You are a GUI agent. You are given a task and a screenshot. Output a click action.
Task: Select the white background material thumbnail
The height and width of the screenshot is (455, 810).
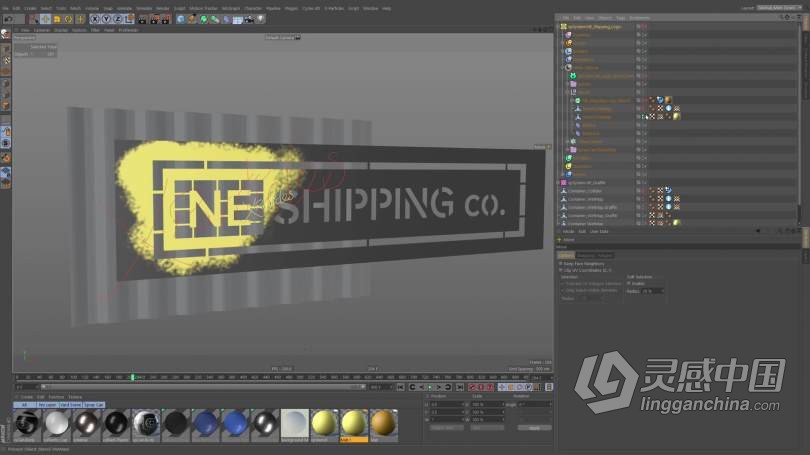coord(294,425)
